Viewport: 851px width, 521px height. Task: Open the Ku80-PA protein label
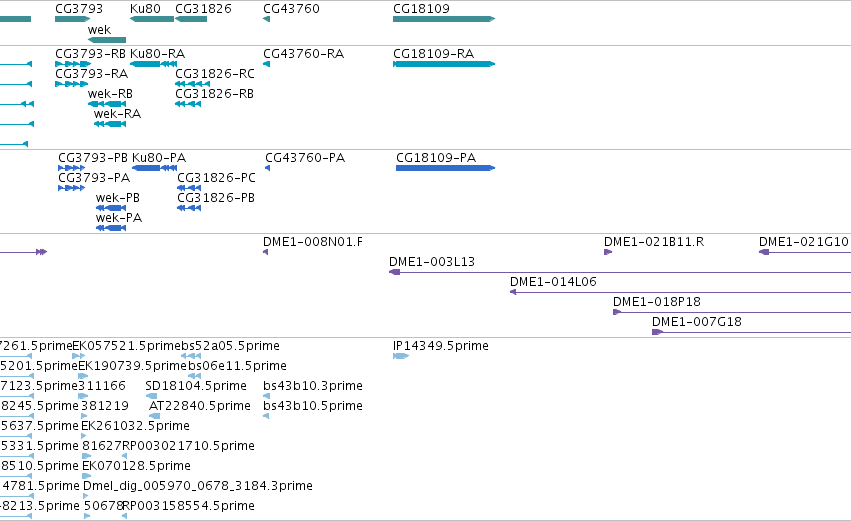point(159,158)
